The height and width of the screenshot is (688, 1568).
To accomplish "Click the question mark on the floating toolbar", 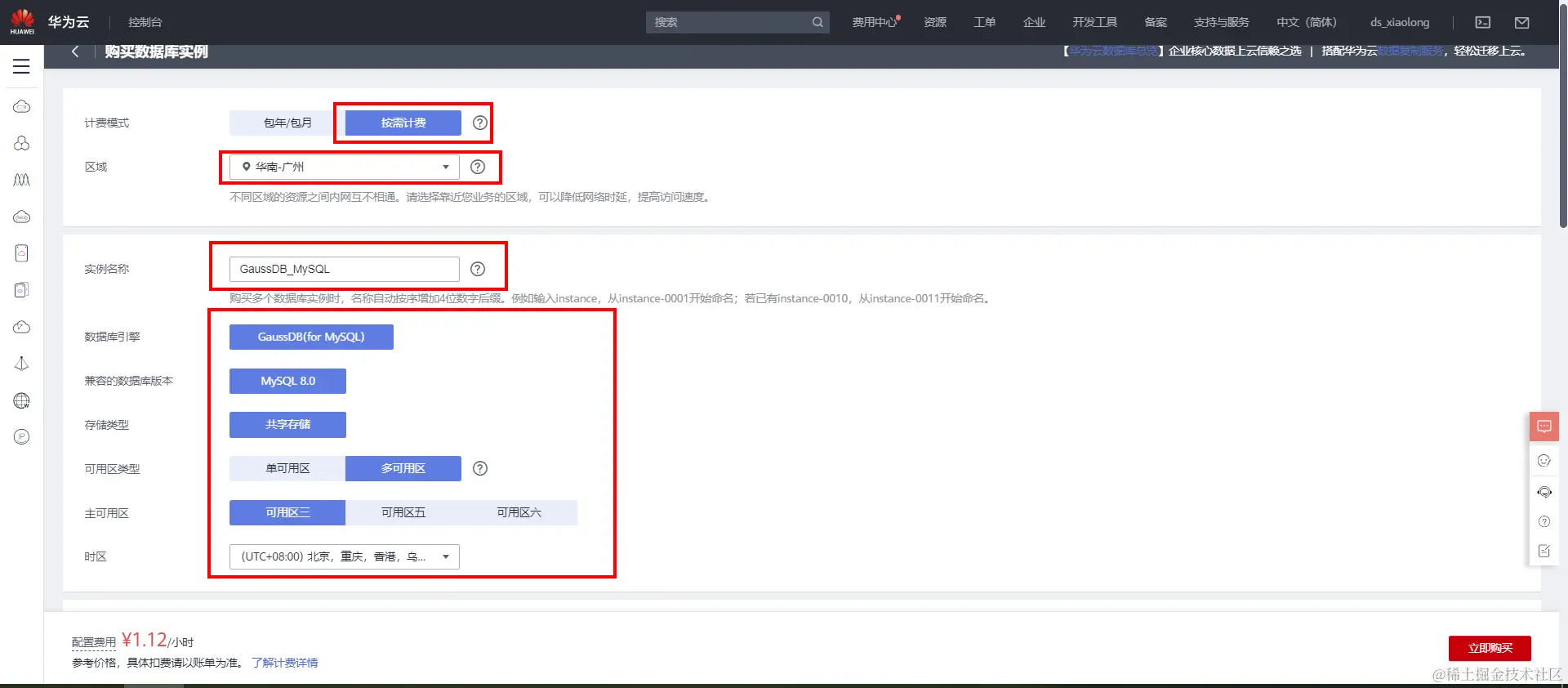I will click(1544, 521).
